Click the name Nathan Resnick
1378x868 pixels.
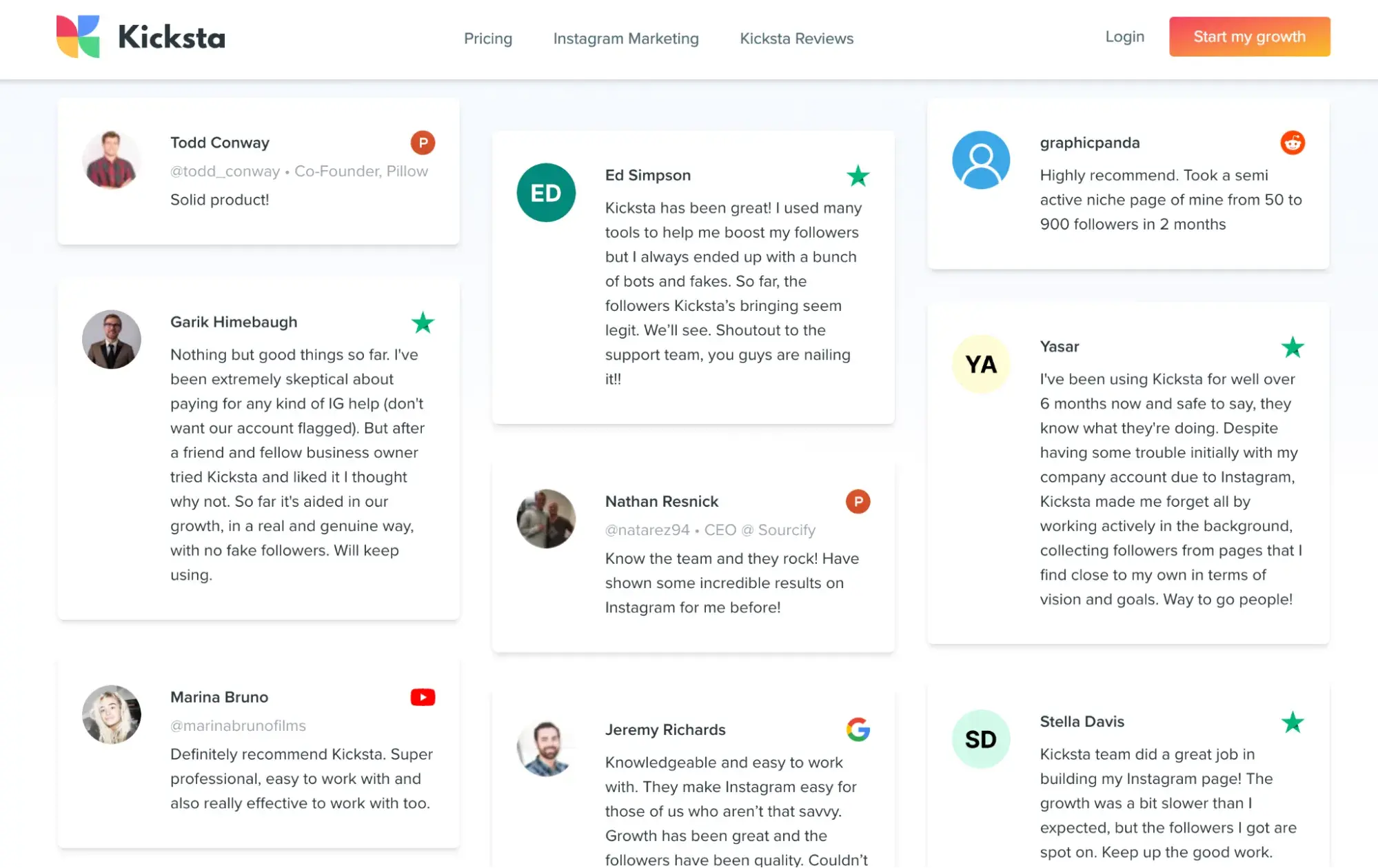tap(662, 501)
